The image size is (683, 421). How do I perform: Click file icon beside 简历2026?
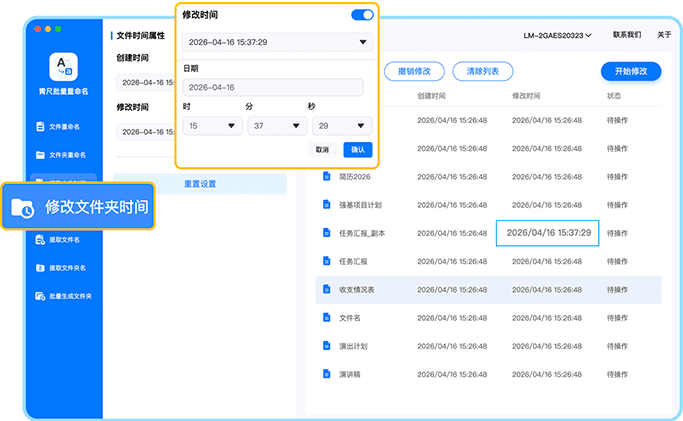point(326,177)
